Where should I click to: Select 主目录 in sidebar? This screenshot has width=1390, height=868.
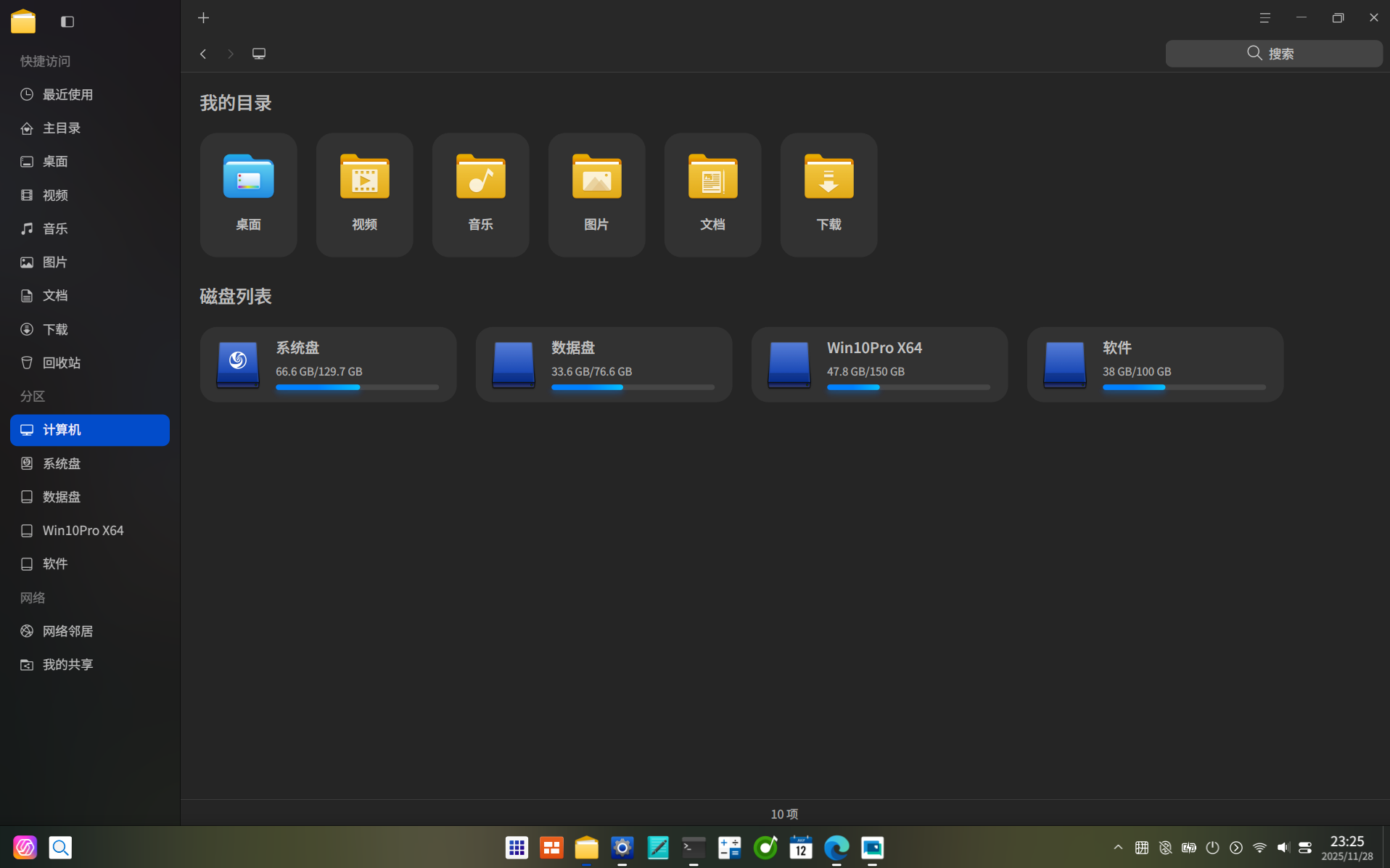pyautogui.click(x=90, y=128)
